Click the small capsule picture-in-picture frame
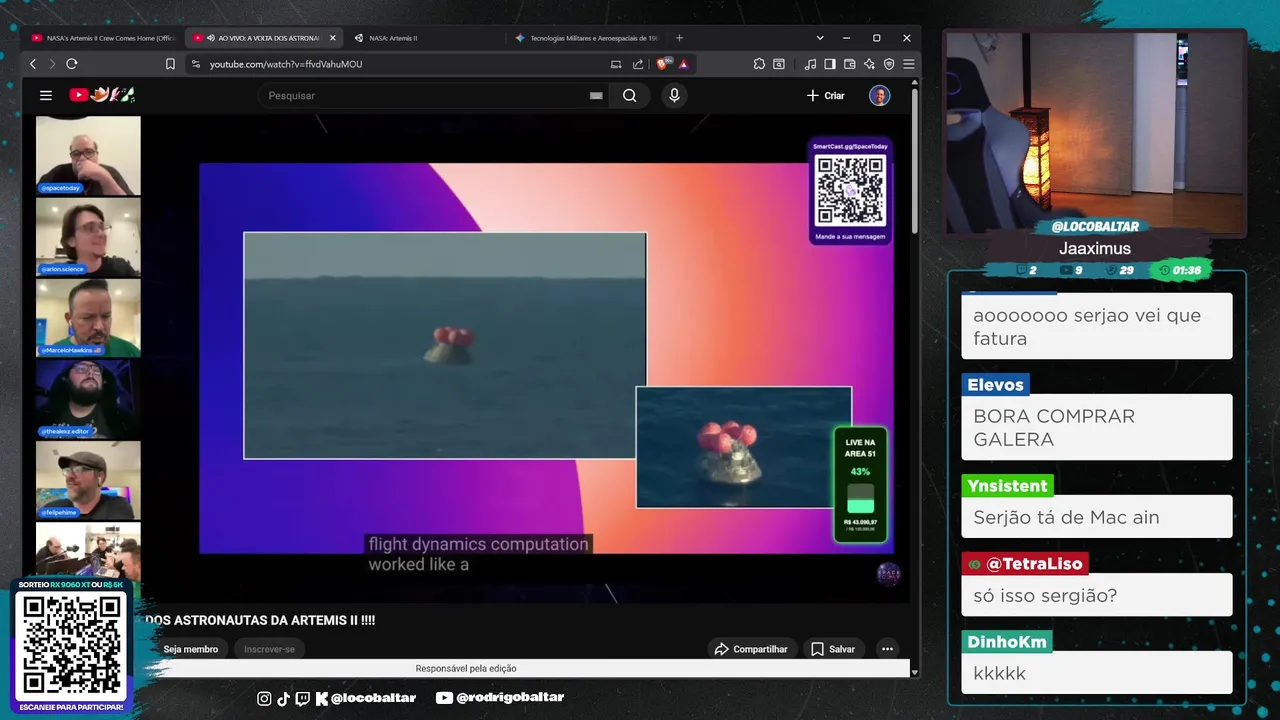Screen dimensions: 1280x720 (744, 447)
